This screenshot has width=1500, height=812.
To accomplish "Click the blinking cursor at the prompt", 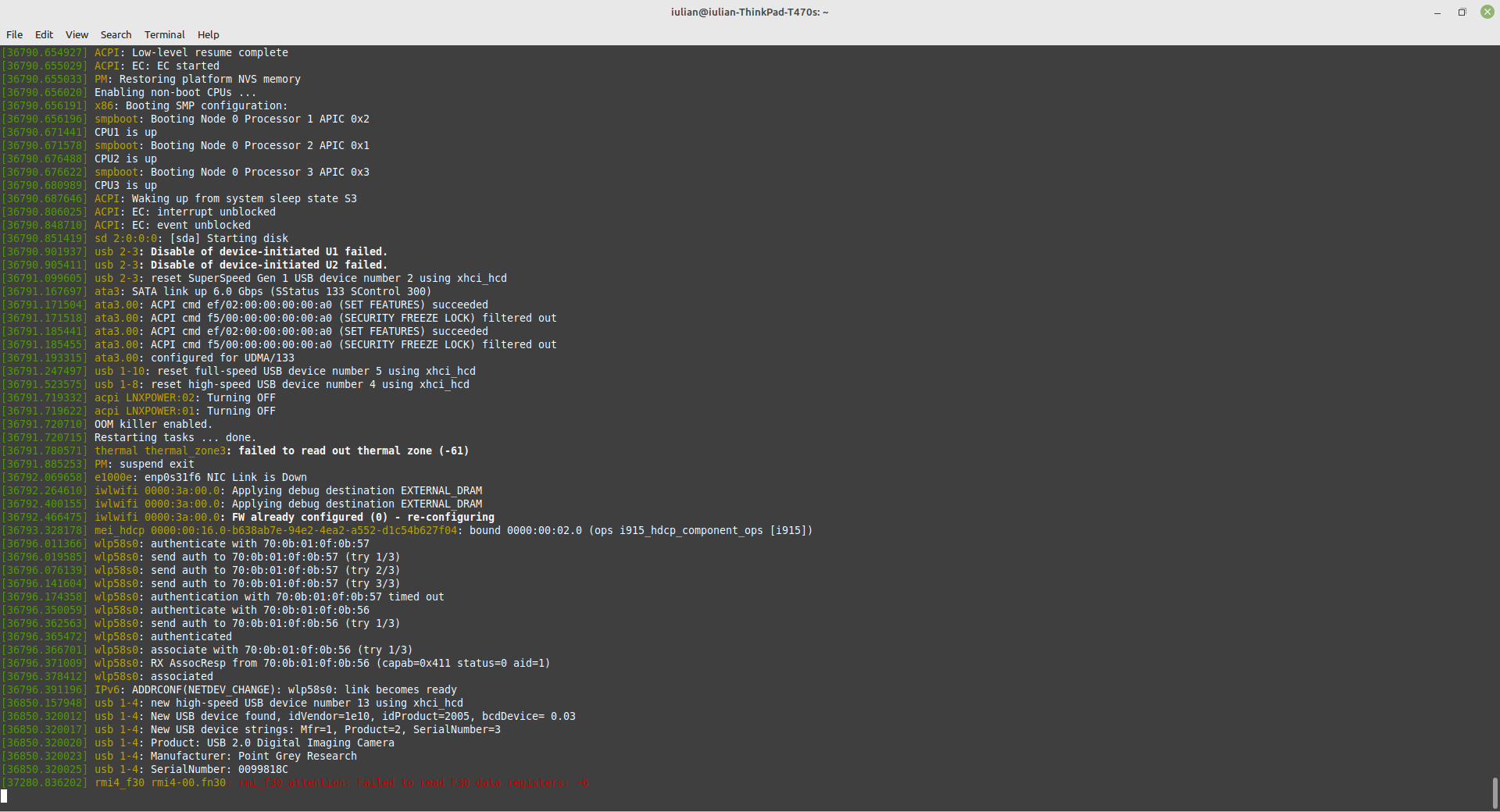I will (6, 796).
